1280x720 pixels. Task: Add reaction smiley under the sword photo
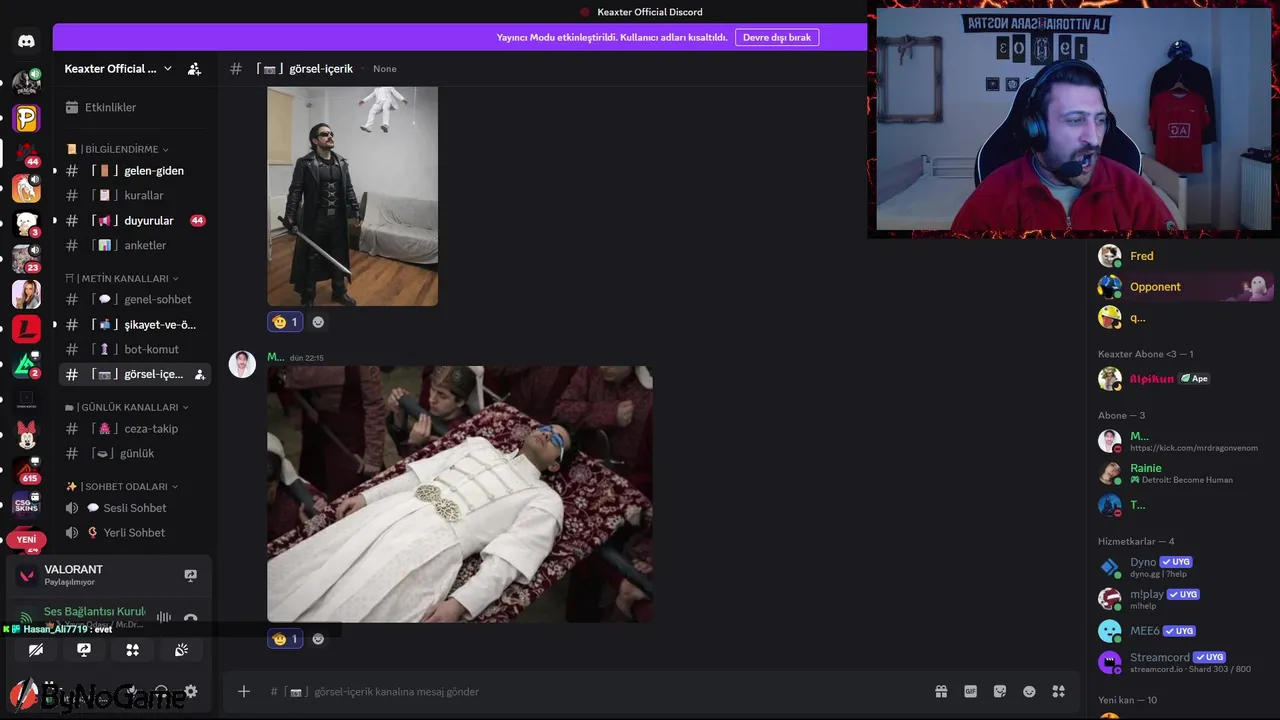(318, 322)
